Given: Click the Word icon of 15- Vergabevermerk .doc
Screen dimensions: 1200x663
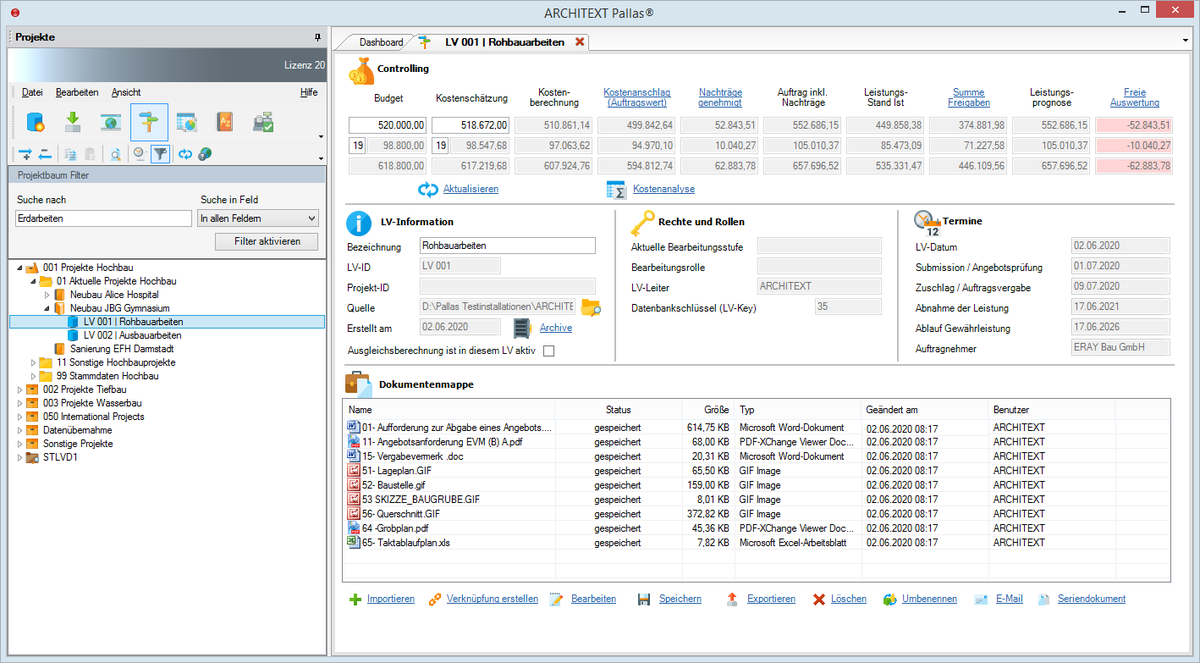Looking at the screenshot, I should tap(353, 456).
